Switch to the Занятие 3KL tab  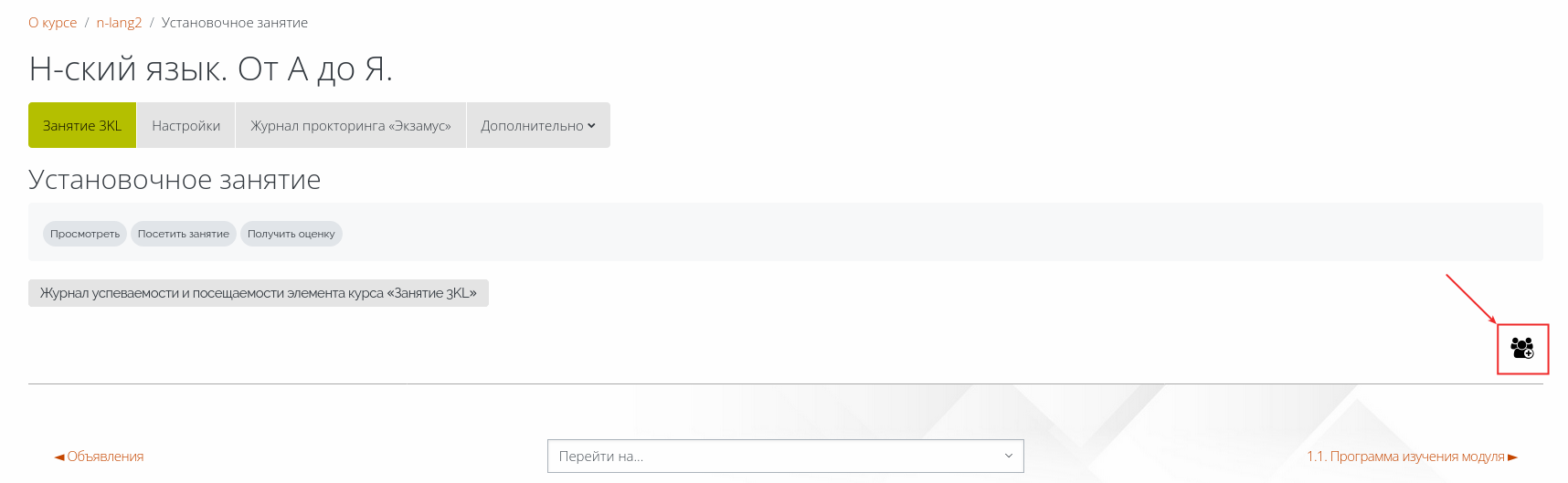82,125
